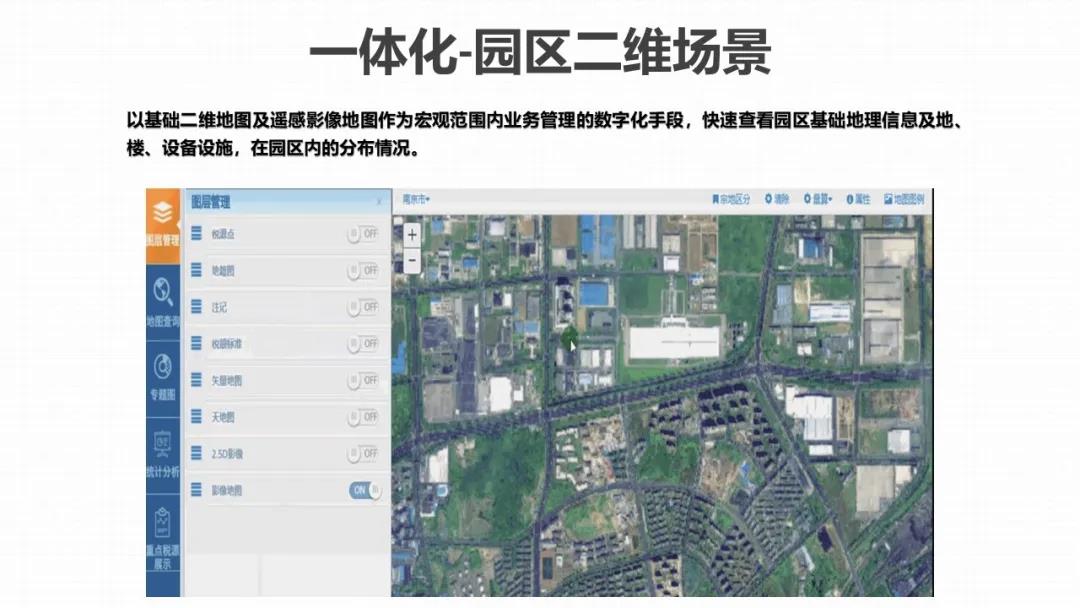Viewport: 1080px width, 608px height.
Task: Turn on the 税源点 layer switch
Action: tap(363, 233)
